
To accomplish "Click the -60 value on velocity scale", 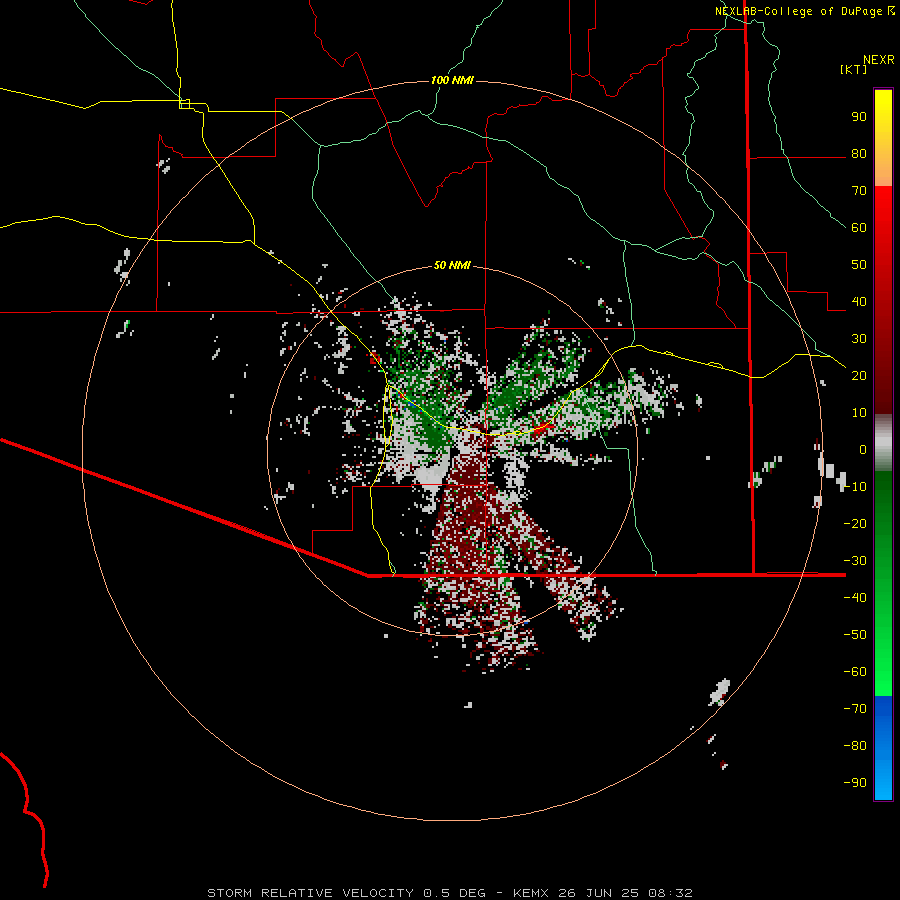I will pos(855,672).
